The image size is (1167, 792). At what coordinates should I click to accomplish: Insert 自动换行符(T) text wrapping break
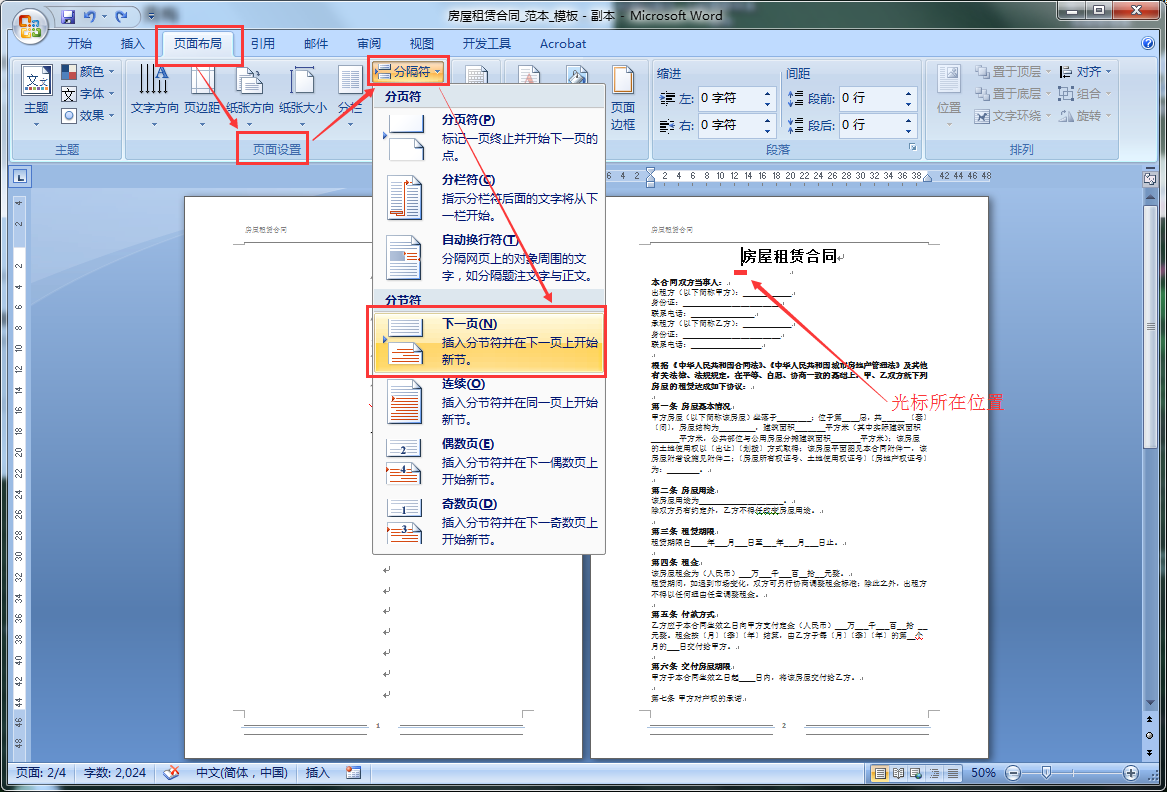[489, 258]
